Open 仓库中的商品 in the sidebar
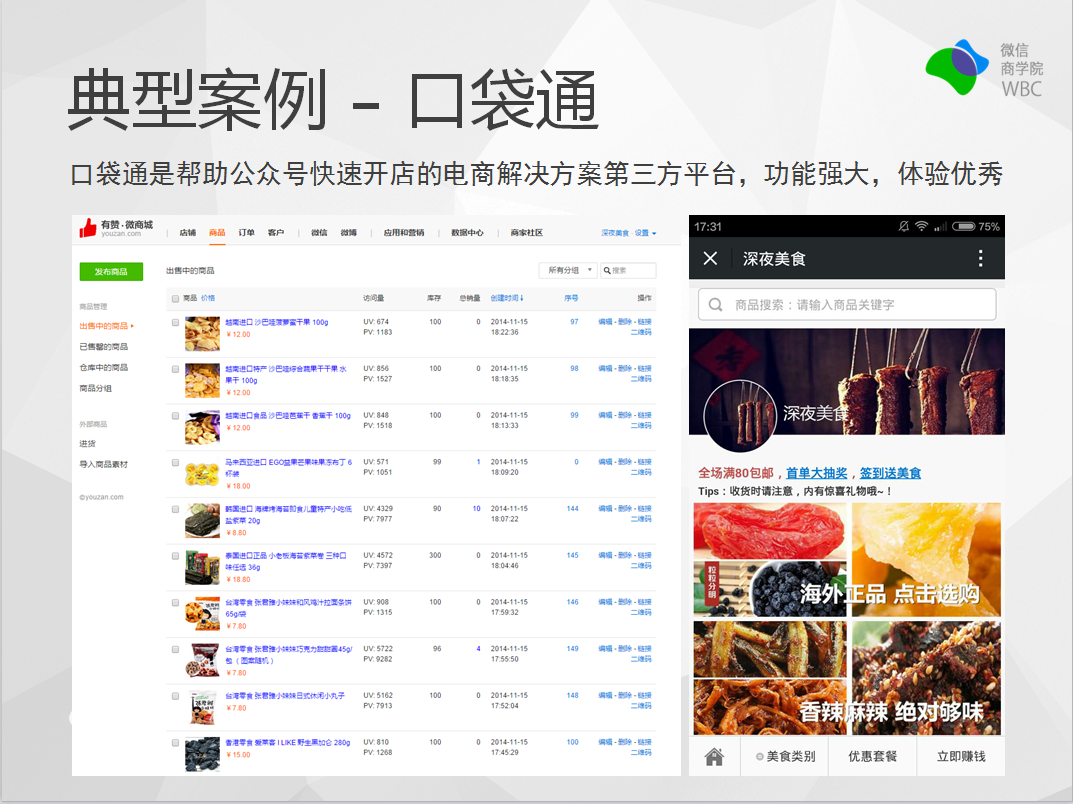This screenshot has width=1073, height=804. point(103,367)
